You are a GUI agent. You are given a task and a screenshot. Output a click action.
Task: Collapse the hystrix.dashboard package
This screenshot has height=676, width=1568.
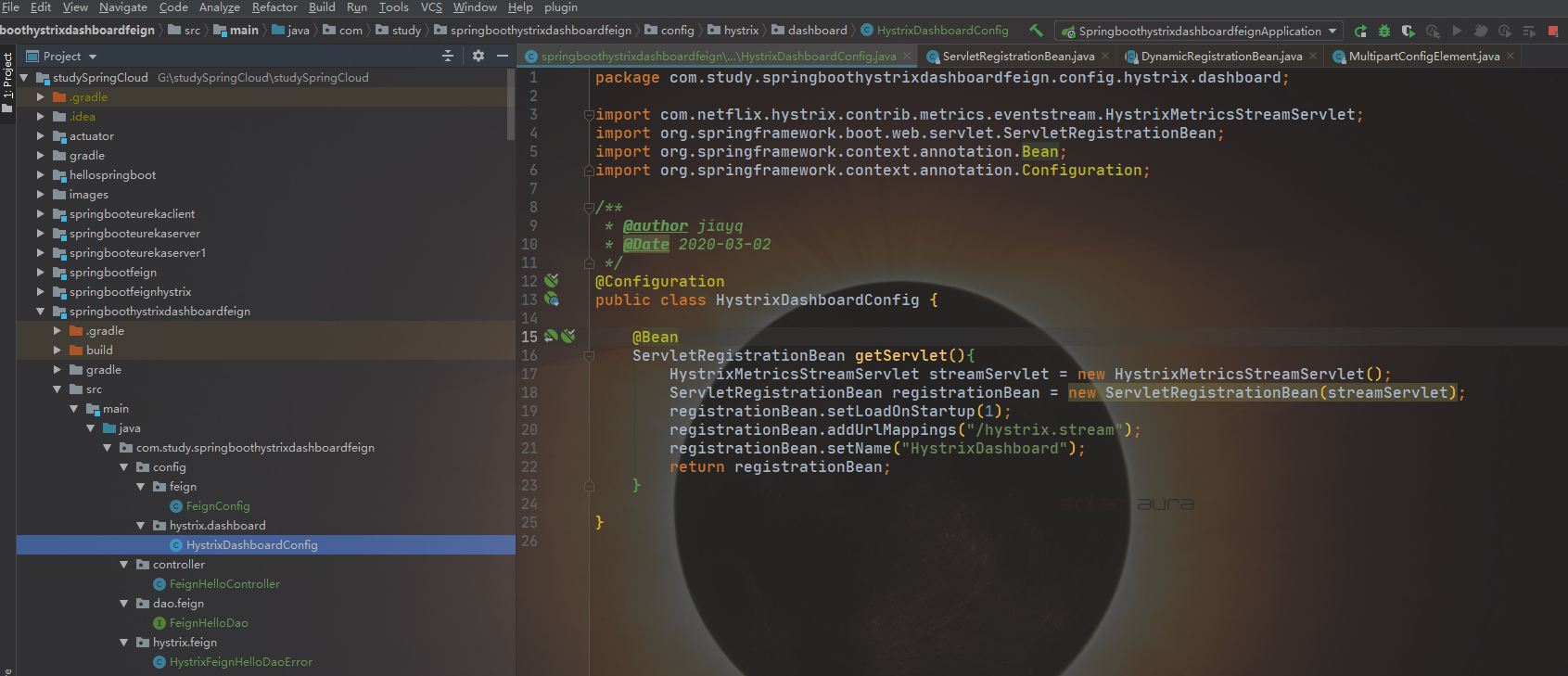pos(141,526)
